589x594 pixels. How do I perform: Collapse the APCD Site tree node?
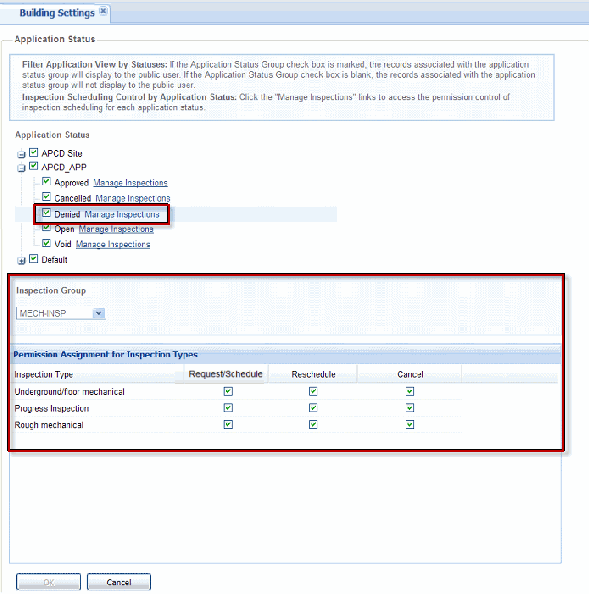coord(21,154)
